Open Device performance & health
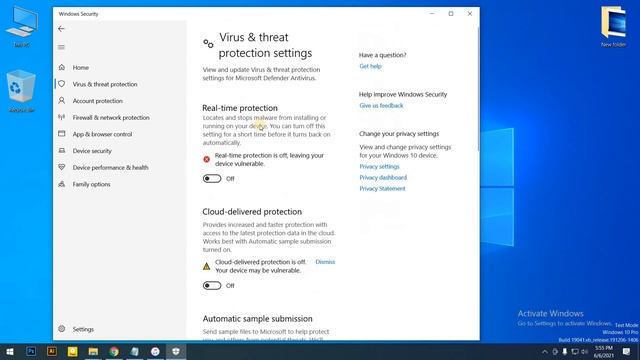 [x=110, y=168]
